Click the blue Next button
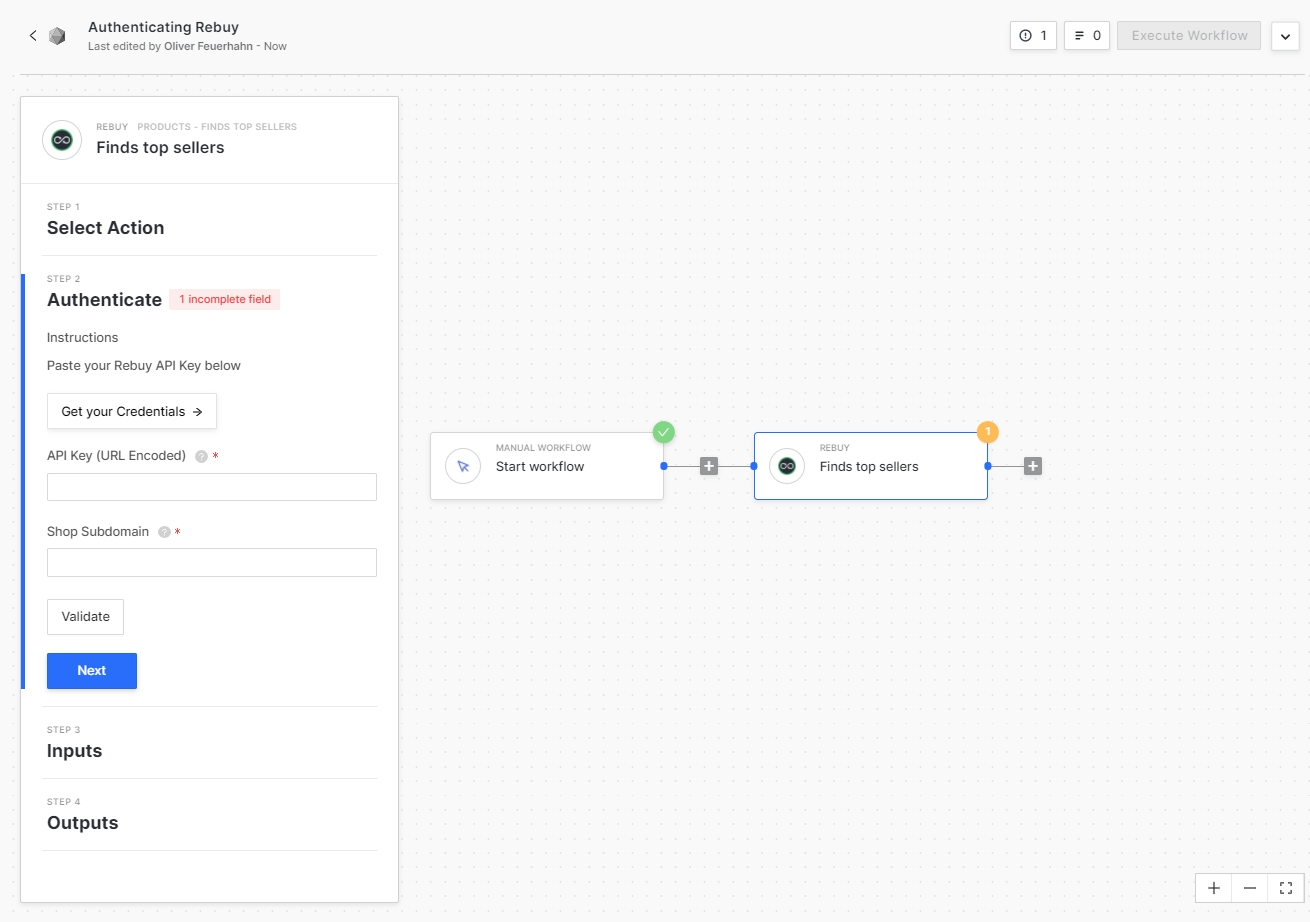The image size is (1310, 922). (92, 671)
